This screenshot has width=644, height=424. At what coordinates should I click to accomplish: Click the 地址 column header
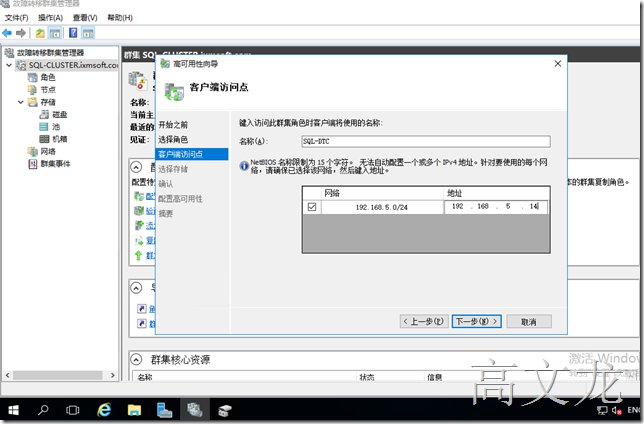click(497, 193)
